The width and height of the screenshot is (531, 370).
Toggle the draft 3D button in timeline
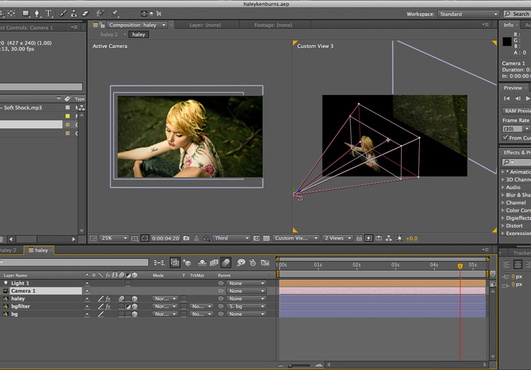point(187,262)
